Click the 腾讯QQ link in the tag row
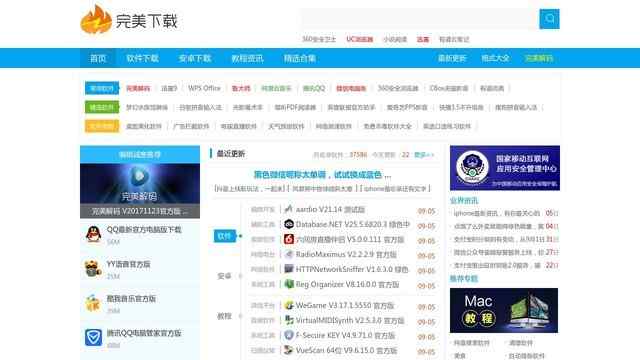Screen dimensions: 640x360 pyautogui.click(x=314, y=88)
